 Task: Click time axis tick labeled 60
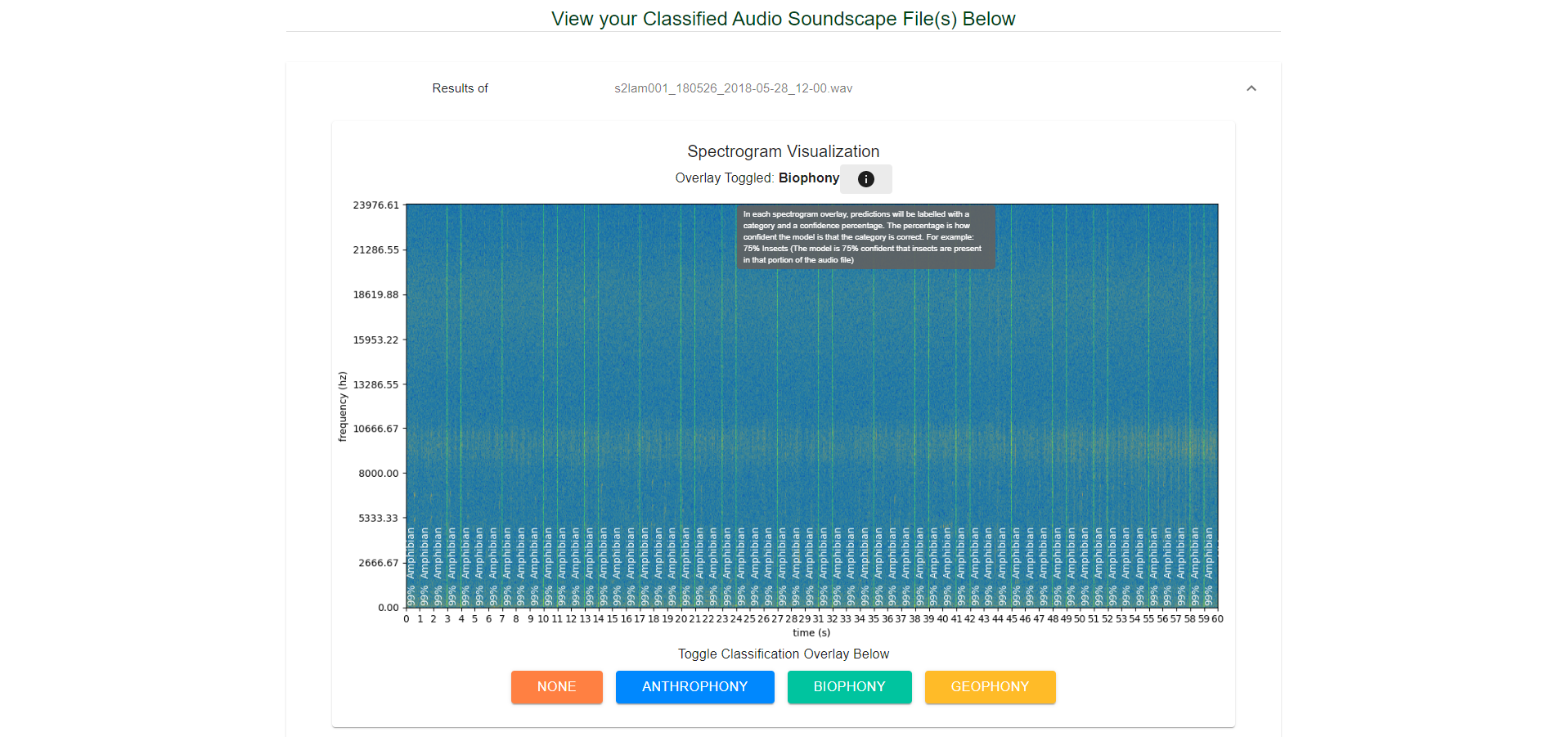[x=1217, y=619]
